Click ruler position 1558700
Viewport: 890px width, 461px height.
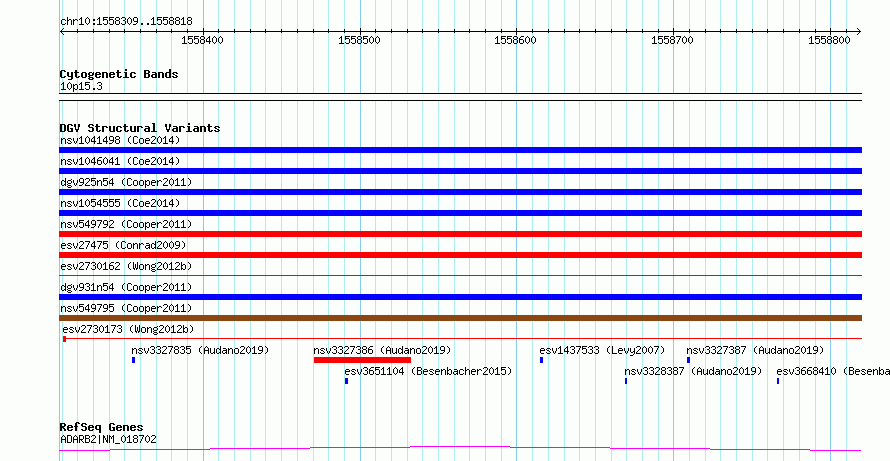[x=673, y=41]
